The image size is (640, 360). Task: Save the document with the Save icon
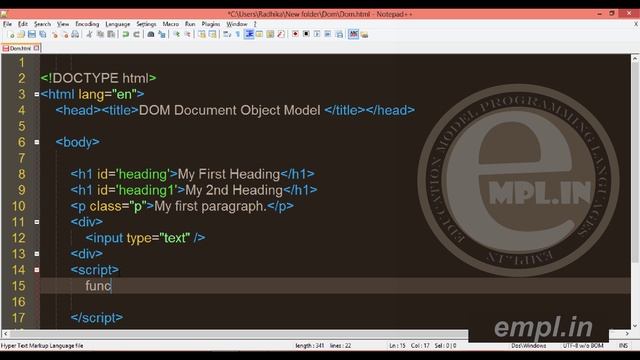tap(31, 35)
